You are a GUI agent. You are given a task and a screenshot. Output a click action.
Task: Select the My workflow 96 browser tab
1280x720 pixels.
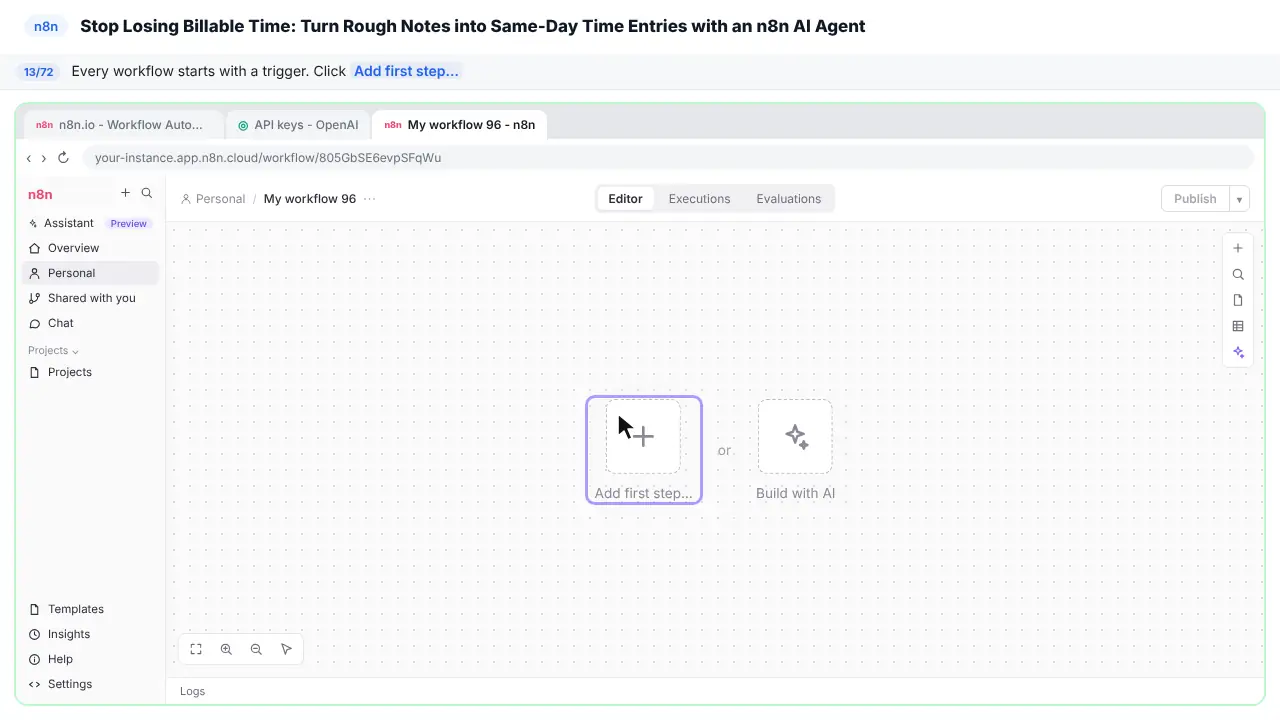click(x=460, y=125)
